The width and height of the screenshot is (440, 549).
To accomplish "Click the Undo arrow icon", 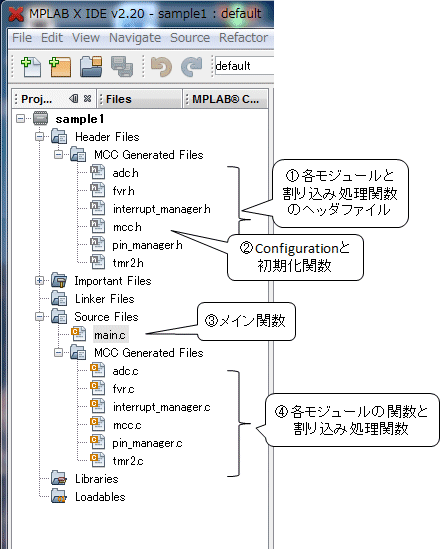I will pyautogui.click(x=161, y=67).
